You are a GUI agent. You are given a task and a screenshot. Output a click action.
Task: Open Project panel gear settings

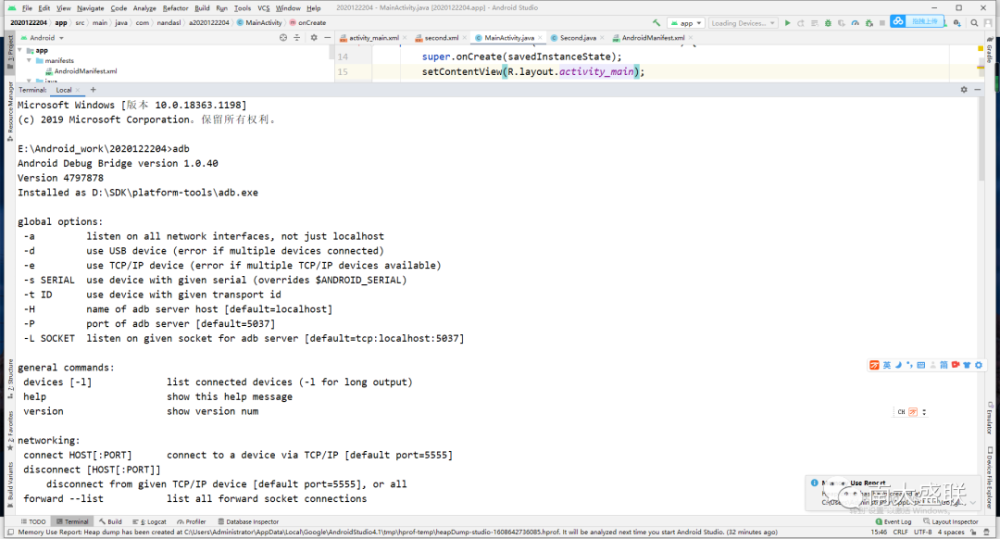click(x=314, y=38)
